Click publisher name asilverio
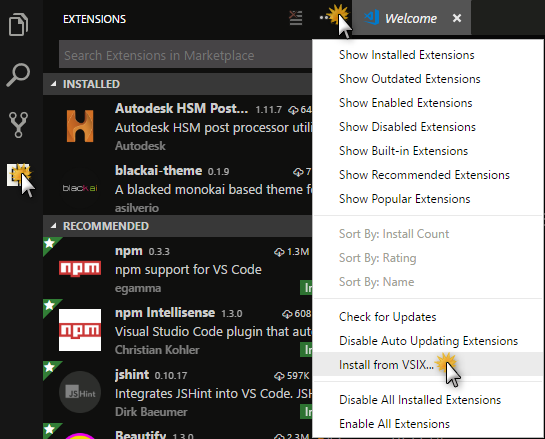Image resolution: width=545 pixels, height=439 pixels. [137, 208]
